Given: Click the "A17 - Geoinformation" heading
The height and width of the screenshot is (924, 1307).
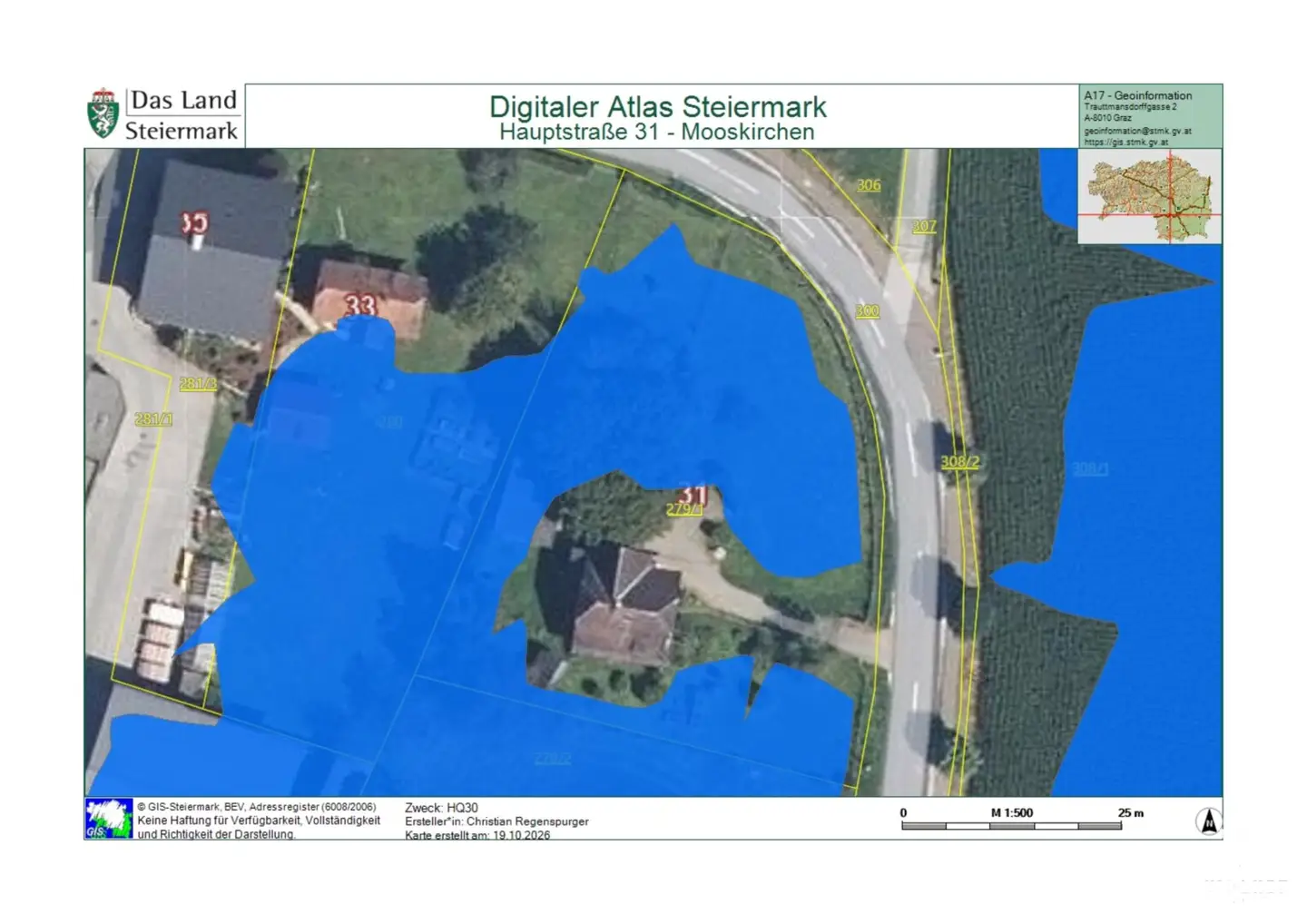Looking at the screenshot, I should 1138,95.
